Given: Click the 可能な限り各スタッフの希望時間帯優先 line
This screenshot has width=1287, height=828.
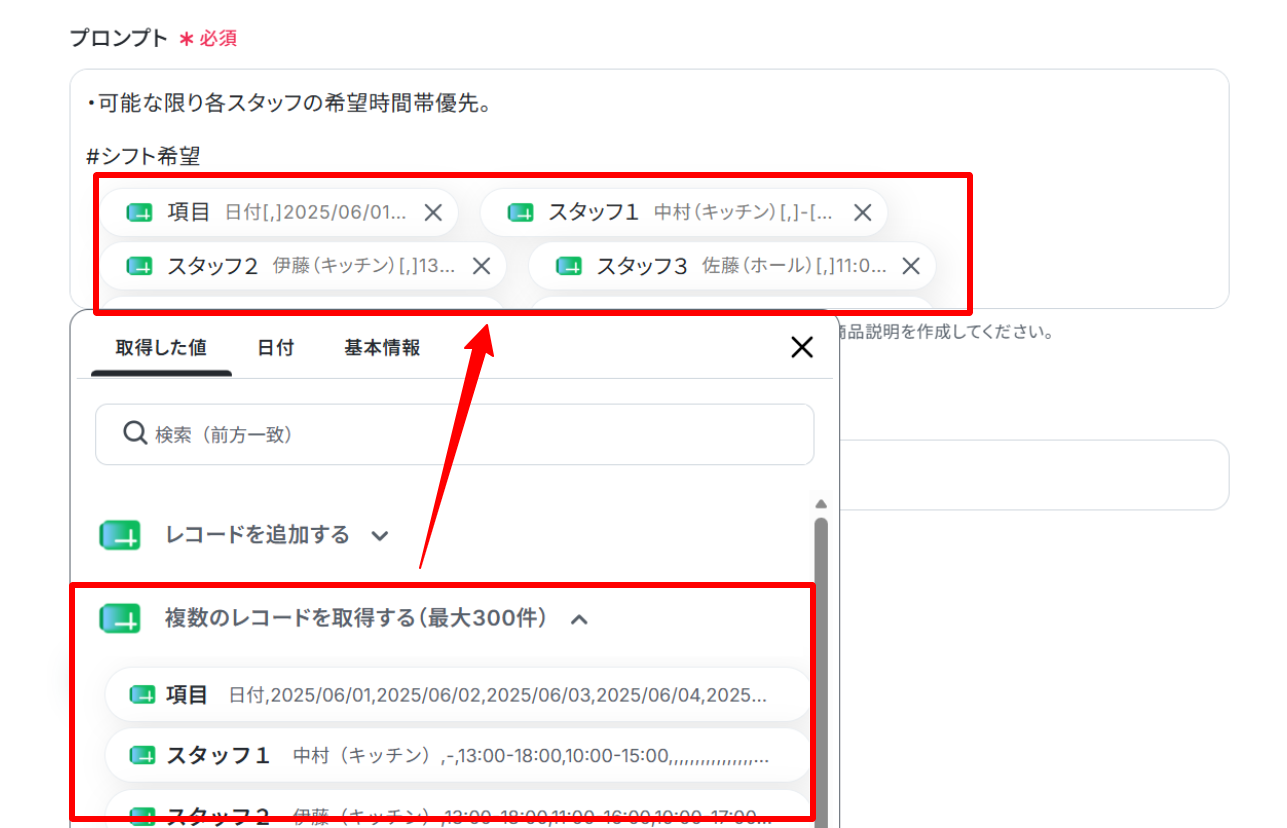Looking at the screenshot, I should 289,103.
